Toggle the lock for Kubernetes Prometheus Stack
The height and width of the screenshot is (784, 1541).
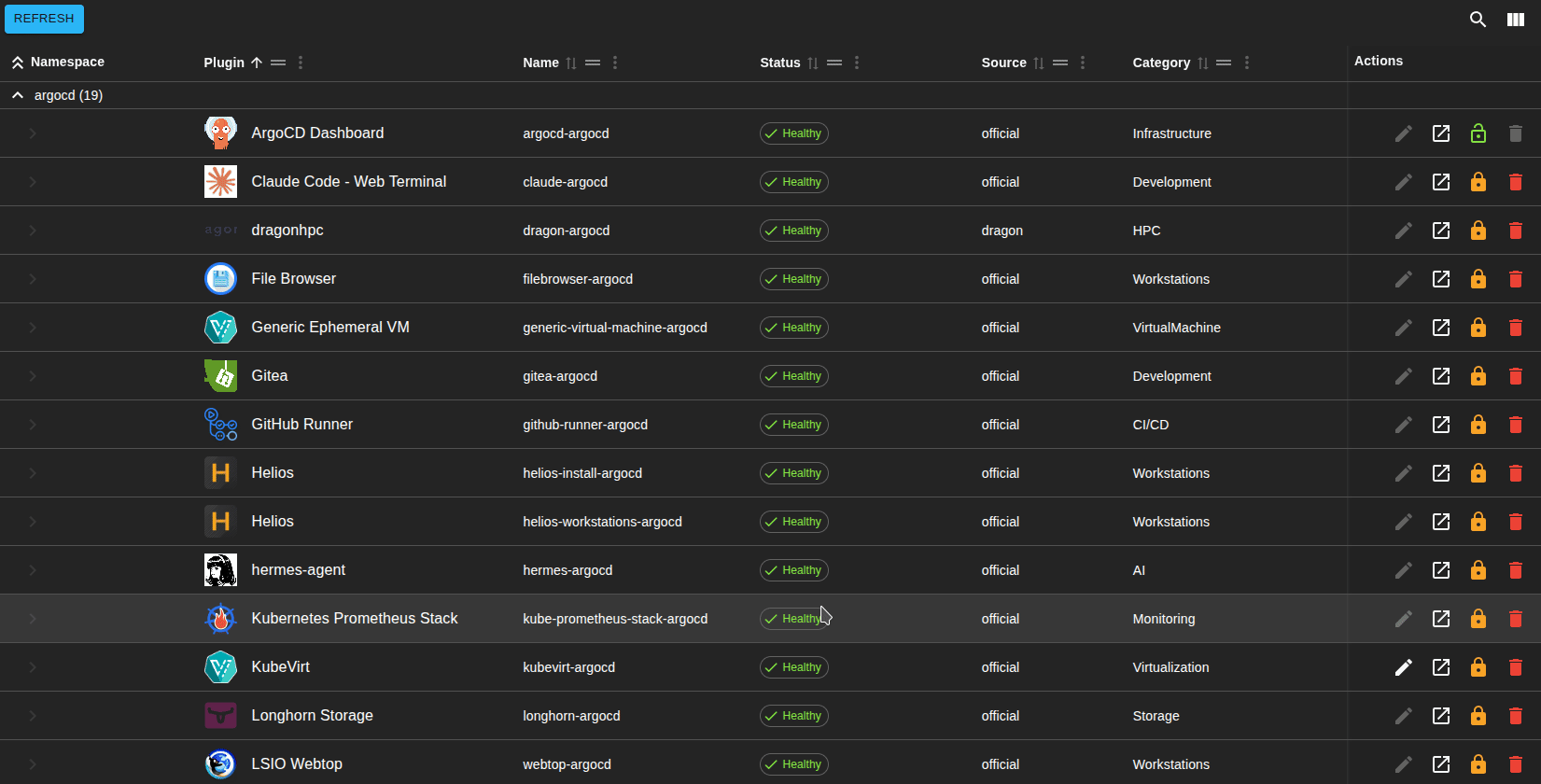coord(1478,619)
